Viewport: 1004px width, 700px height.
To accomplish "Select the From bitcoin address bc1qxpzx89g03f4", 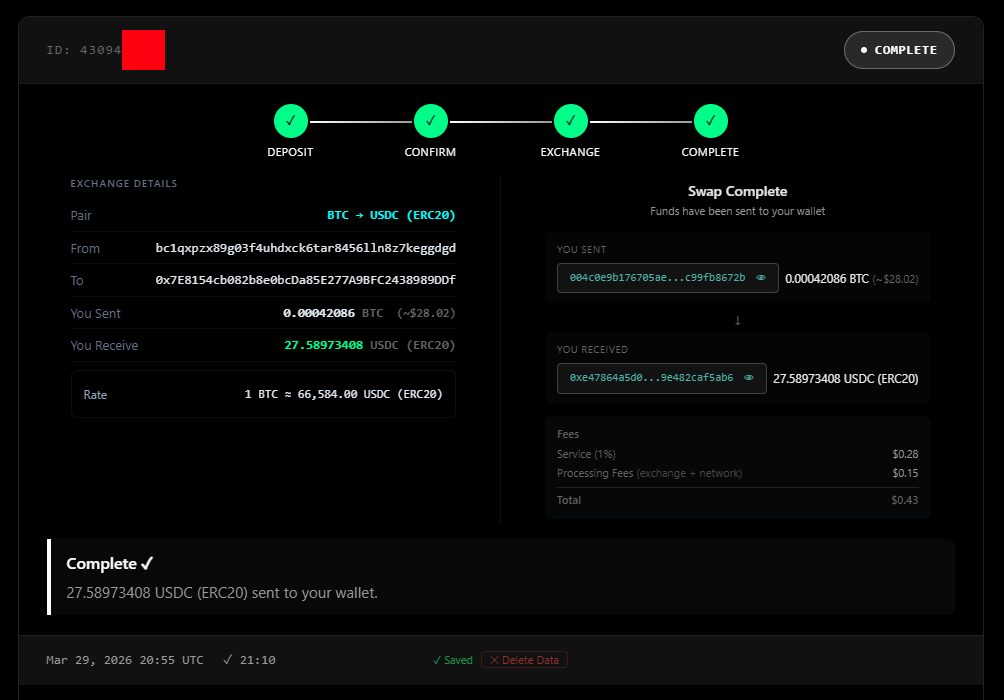I will click(x=305, y=248).
